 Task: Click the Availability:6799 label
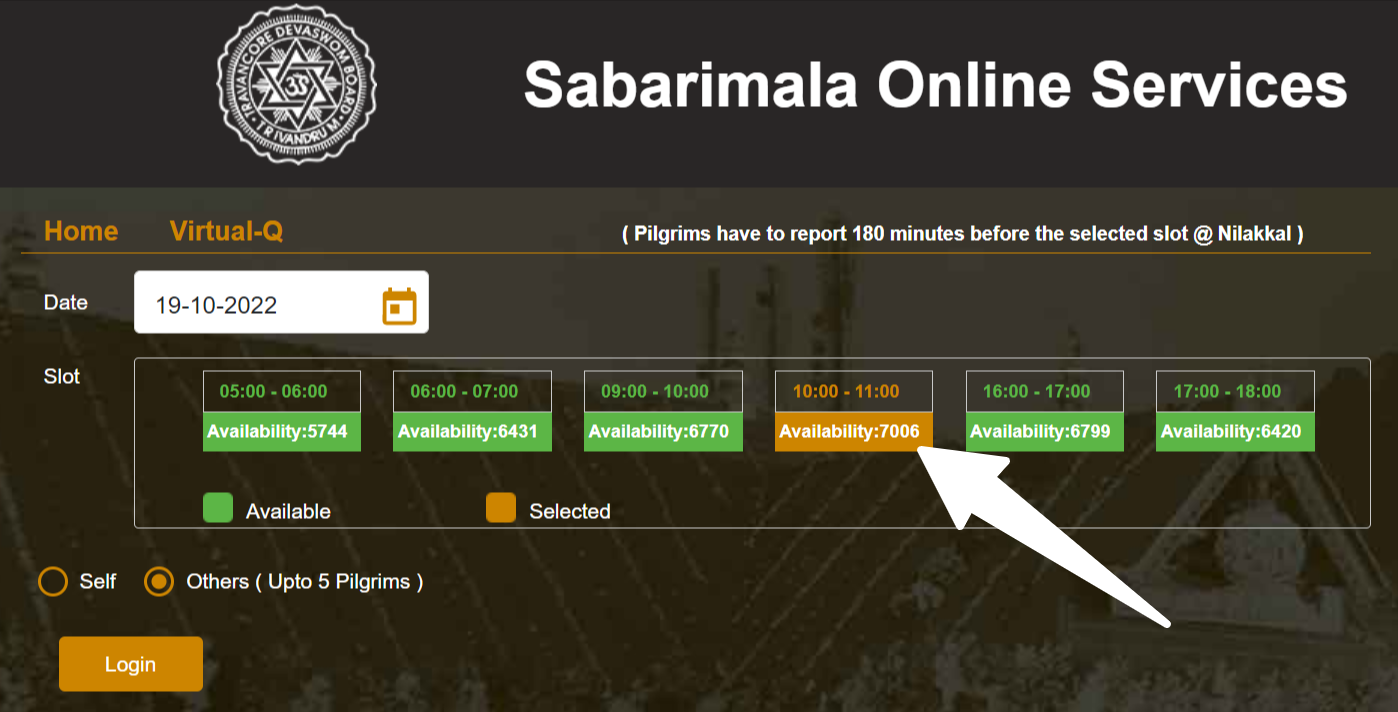coord(1044,432)
